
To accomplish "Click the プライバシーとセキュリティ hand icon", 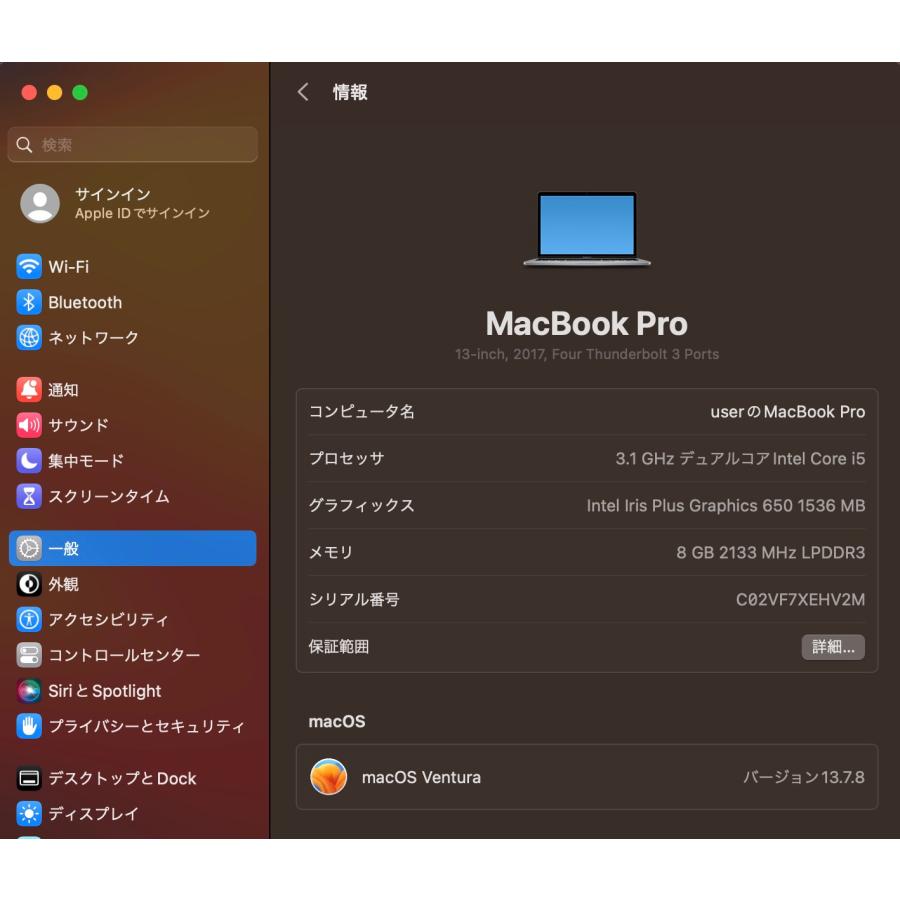I will pyautogui.click(x=29, y=726).
